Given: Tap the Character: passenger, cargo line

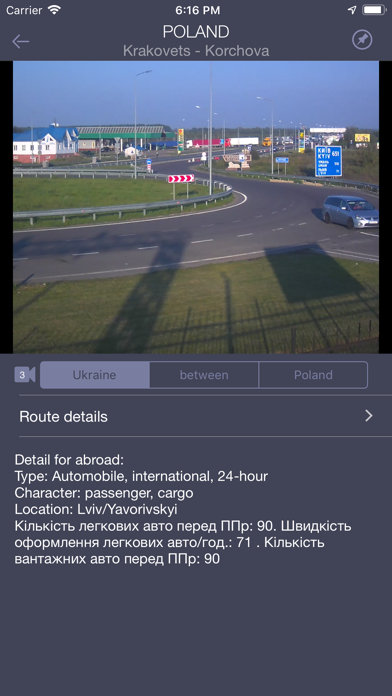Looking at the screenshot, I should pos(104,493).
